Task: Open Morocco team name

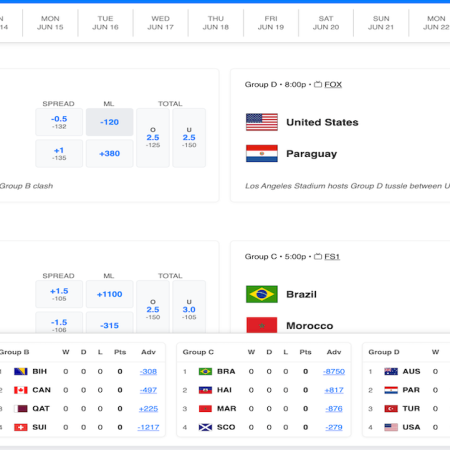Action: click(310, 326)
